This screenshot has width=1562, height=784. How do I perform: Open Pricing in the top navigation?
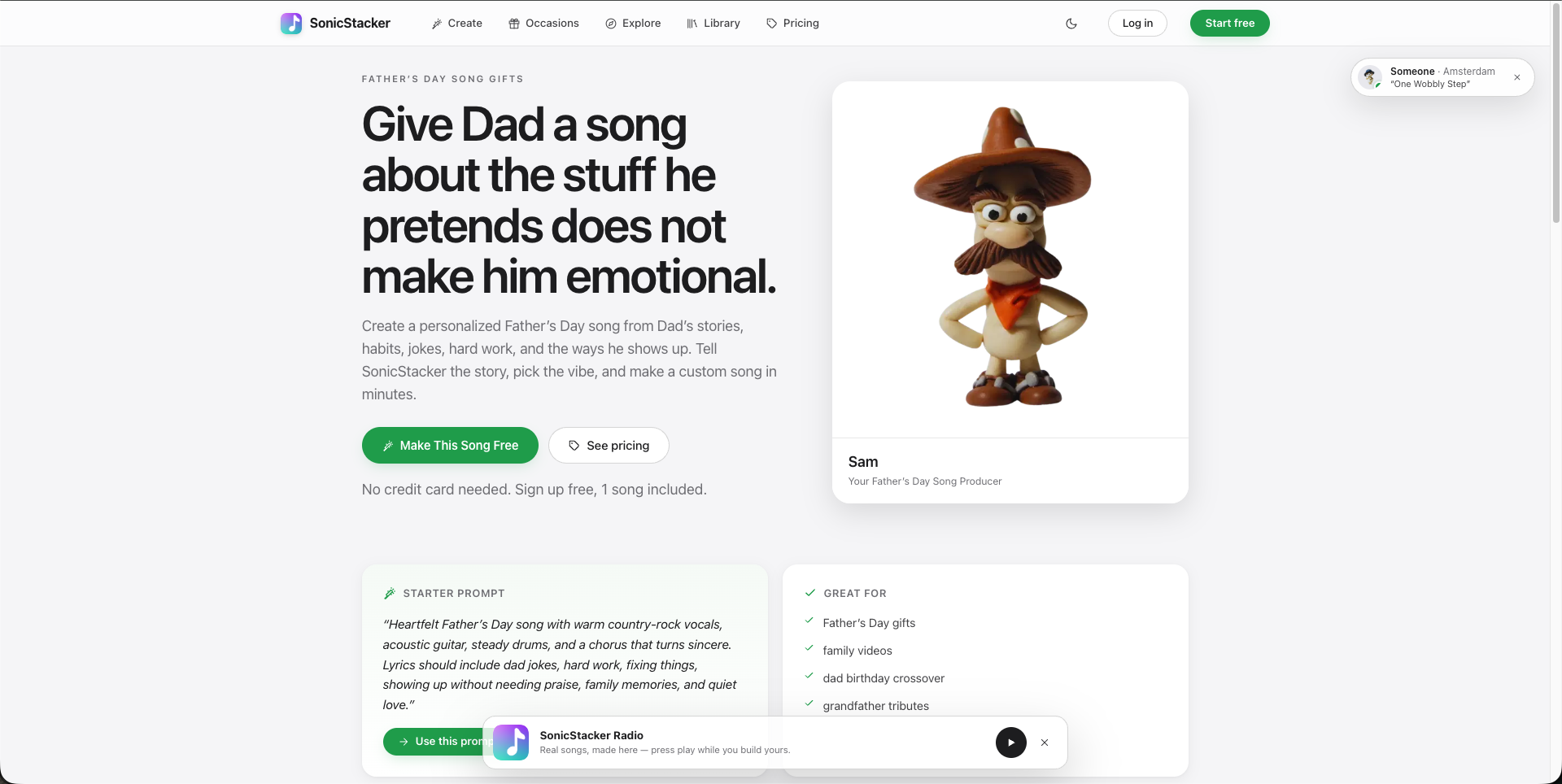793,23
